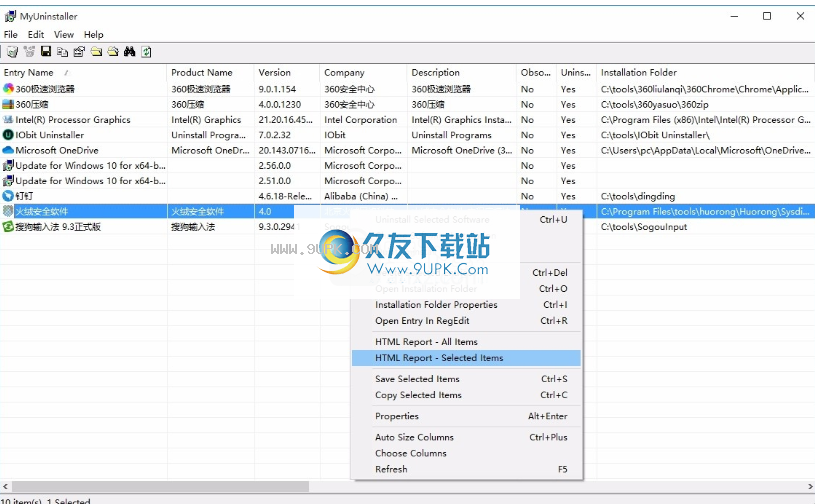Image resolution: width=815 pixels, height=504 pixels.
Task: Click the colorful 360极速浏览器 entry icon
Action: [8, 89]
